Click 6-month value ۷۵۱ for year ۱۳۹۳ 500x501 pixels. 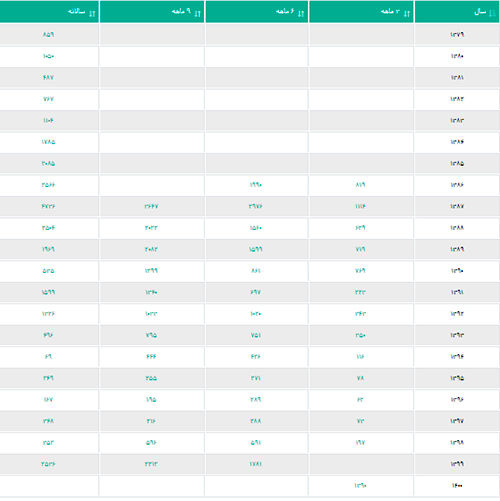pos(256,335)
